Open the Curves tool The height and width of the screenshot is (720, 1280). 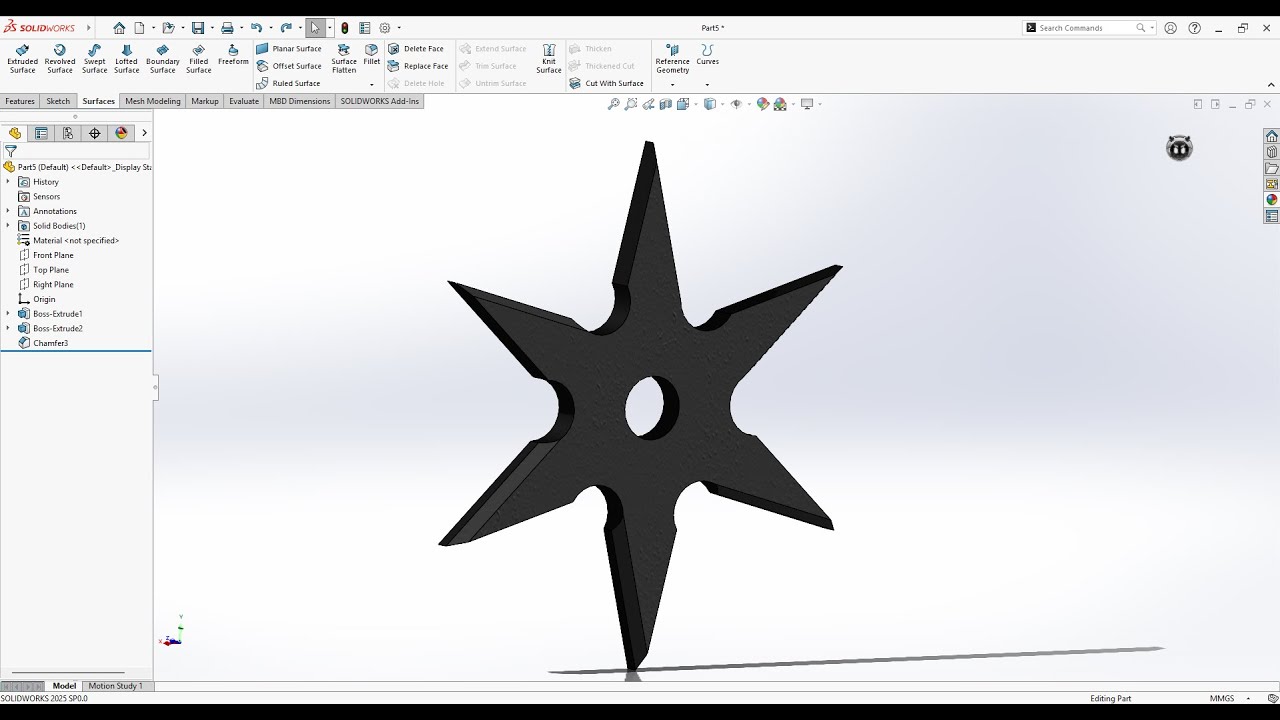[x=707, y=55]
